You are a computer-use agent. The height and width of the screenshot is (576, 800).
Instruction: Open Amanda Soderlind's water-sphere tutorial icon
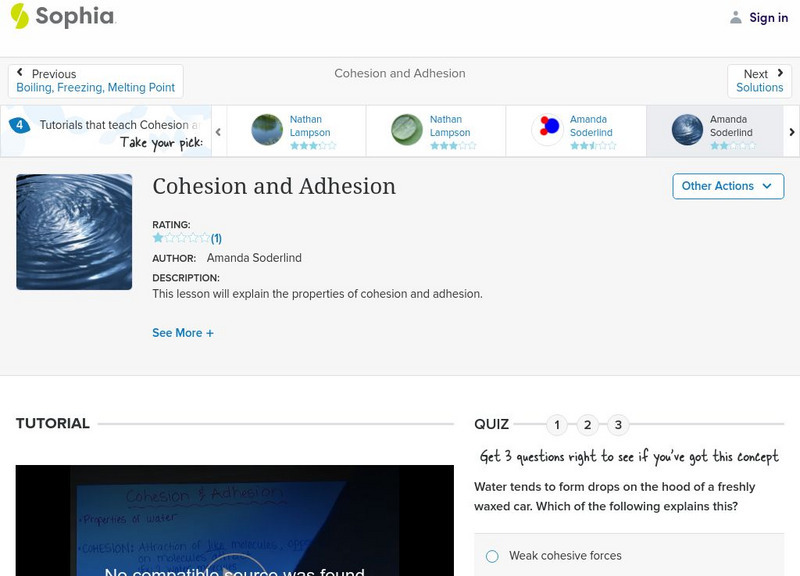point(685,130)
